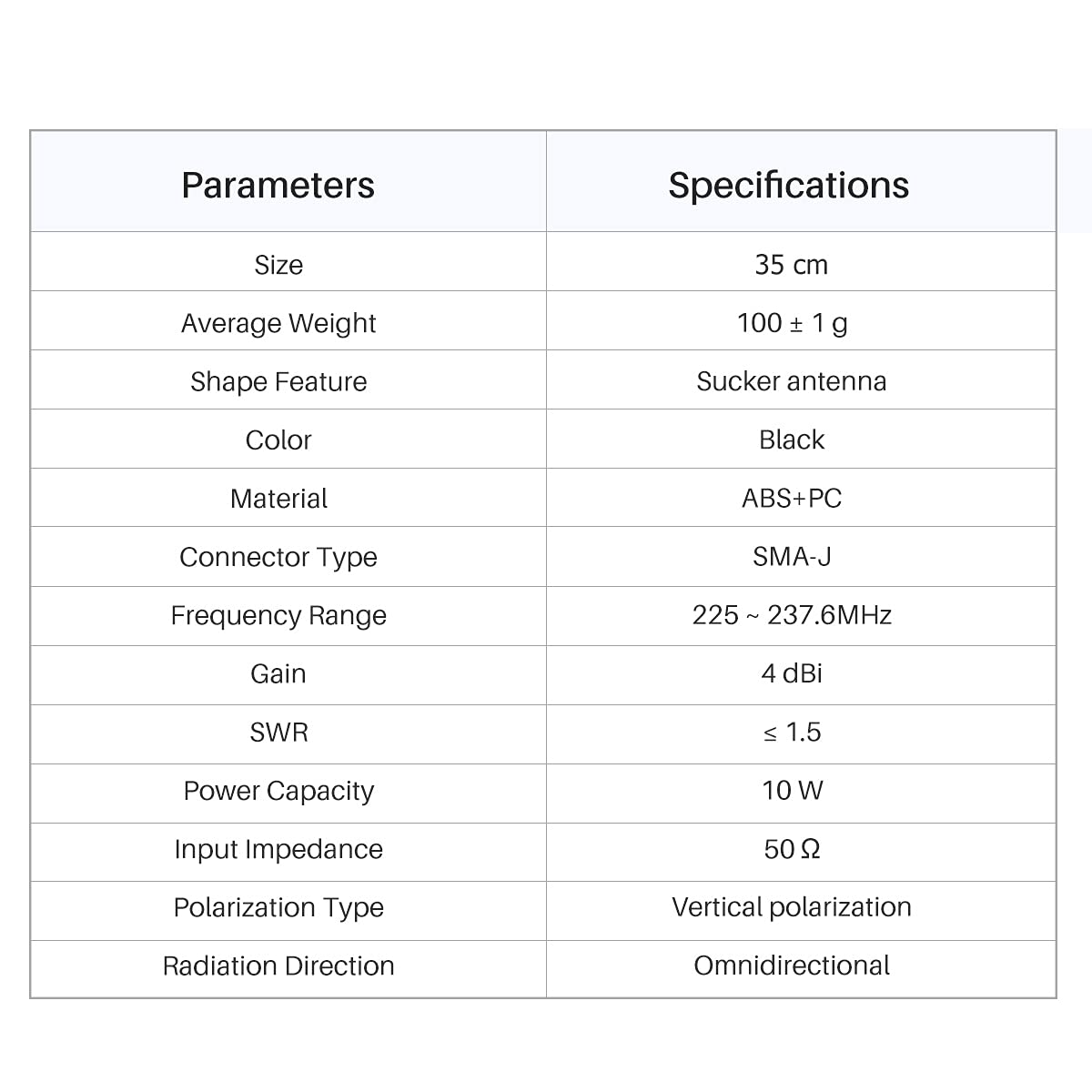Select the Omnidirectional radiation value
The image size is (1092, 1092).
[x=792, y=966]
